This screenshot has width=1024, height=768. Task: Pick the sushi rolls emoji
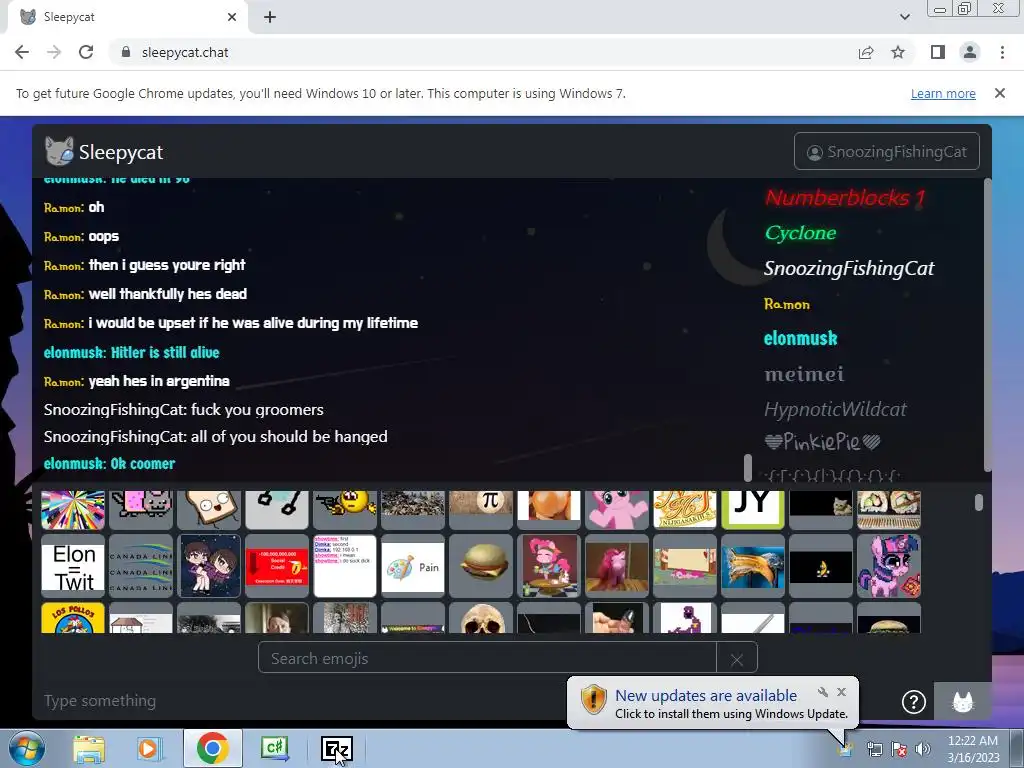point(888,509)
